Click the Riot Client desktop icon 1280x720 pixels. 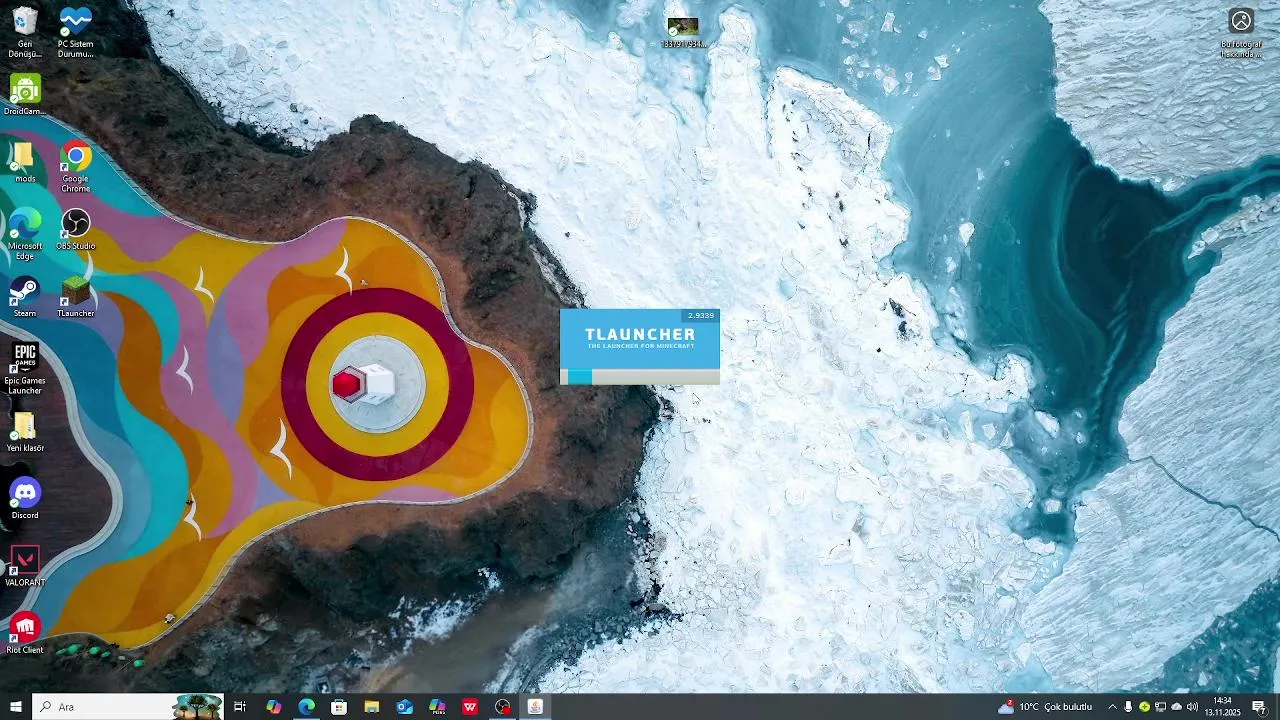[25, 633]
